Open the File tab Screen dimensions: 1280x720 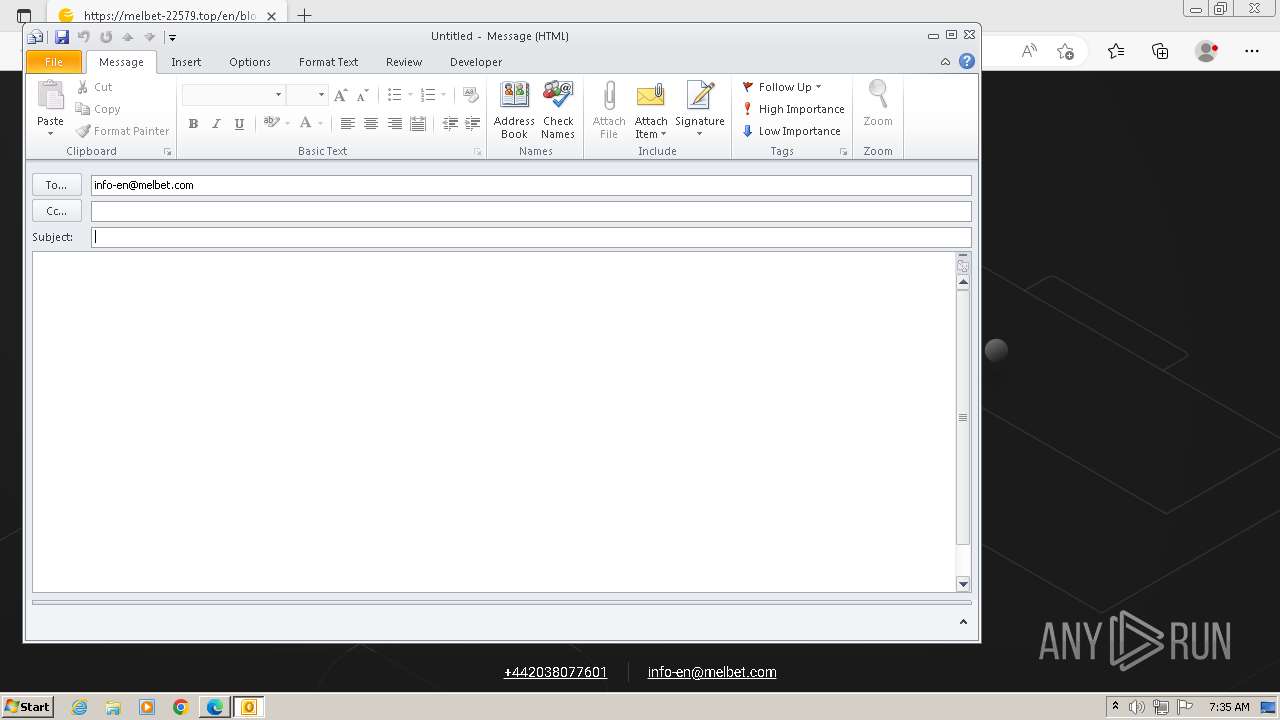(54, 62)
